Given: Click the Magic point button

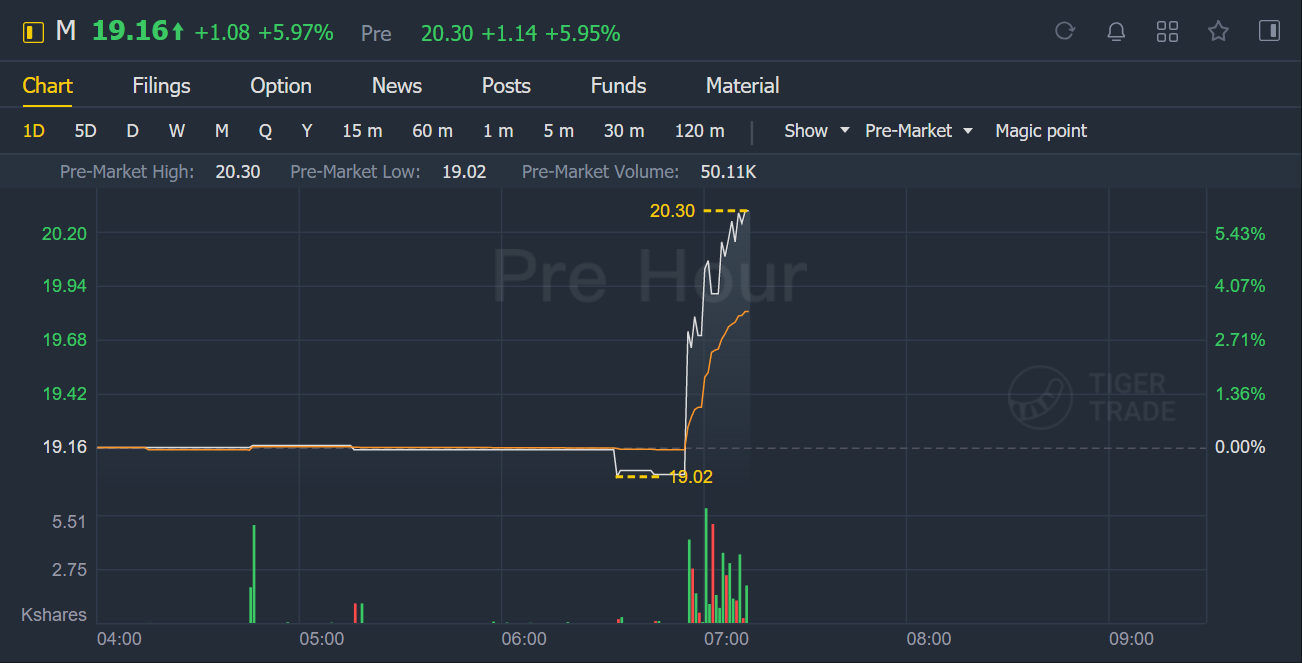Looking at the screenshot, I should (x=1041, y=131).
